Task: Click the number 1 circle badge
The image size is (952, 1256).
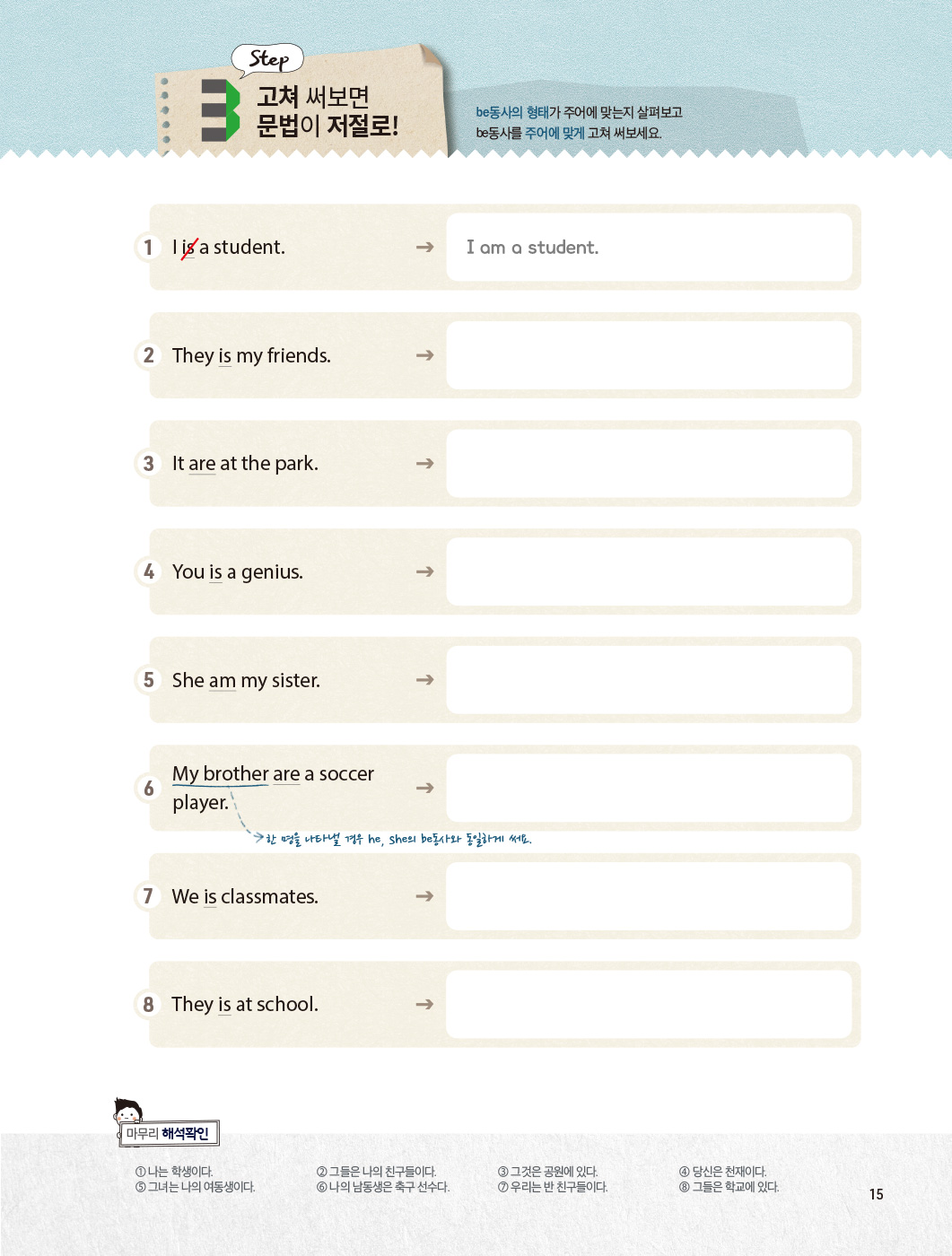Action: tap(148, 247)
